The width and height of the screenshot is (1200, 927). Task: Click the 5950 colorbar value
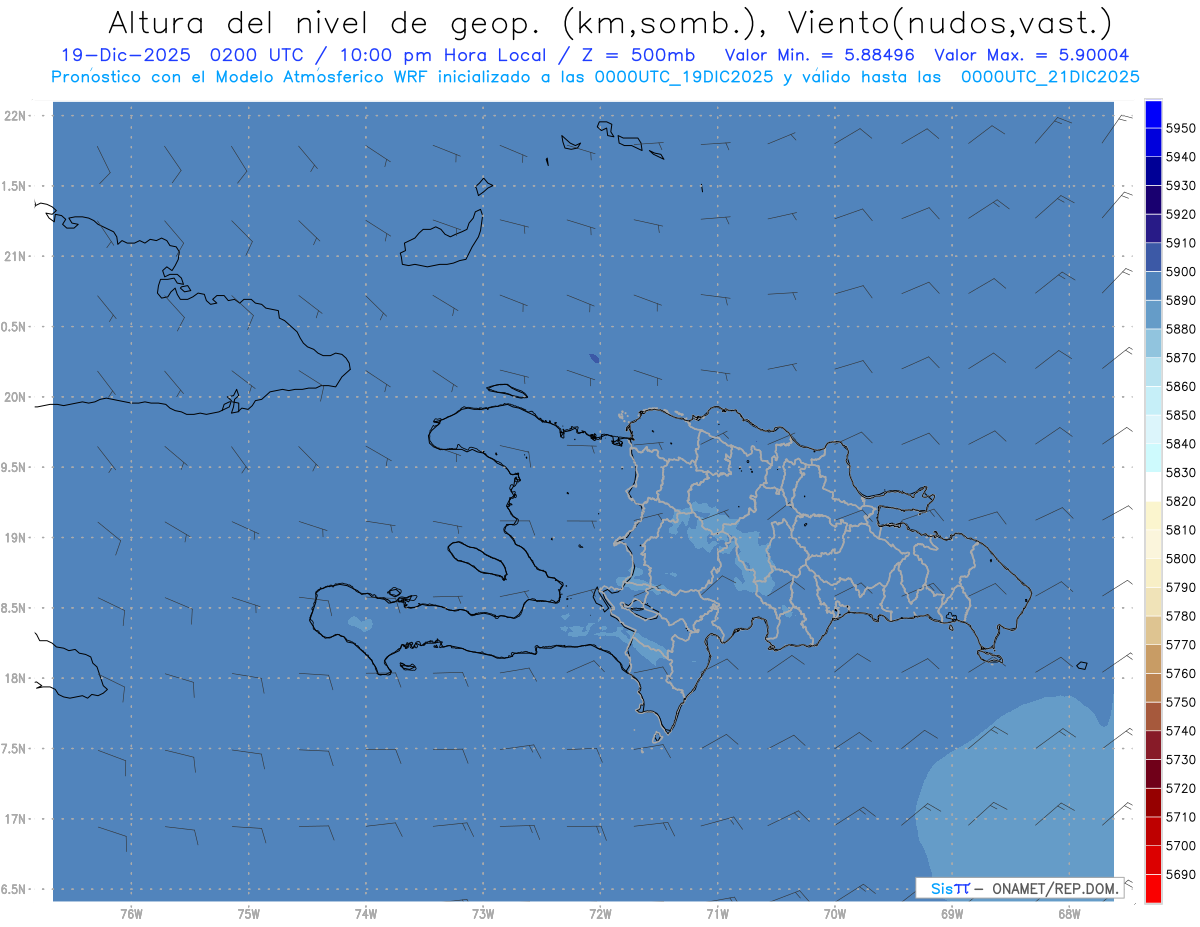[x=1180, y=128]
